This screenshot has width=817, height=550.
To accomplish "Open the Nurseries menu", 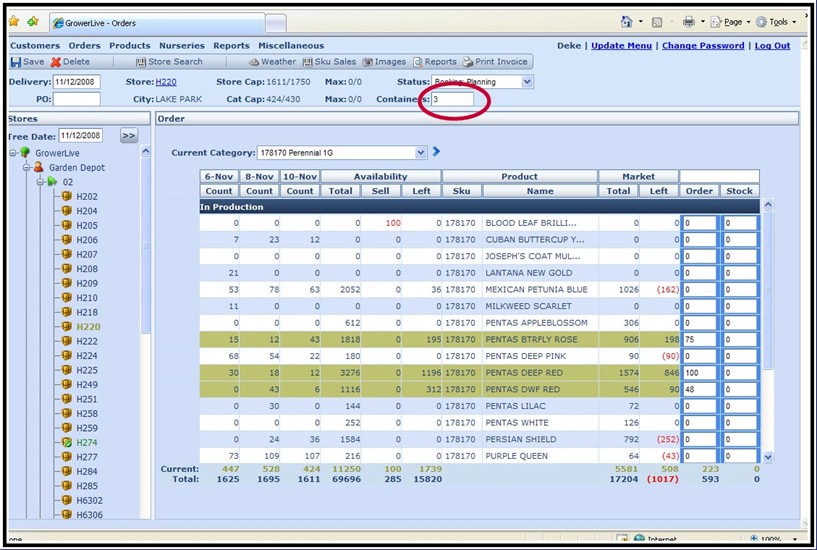I will 181,45.
